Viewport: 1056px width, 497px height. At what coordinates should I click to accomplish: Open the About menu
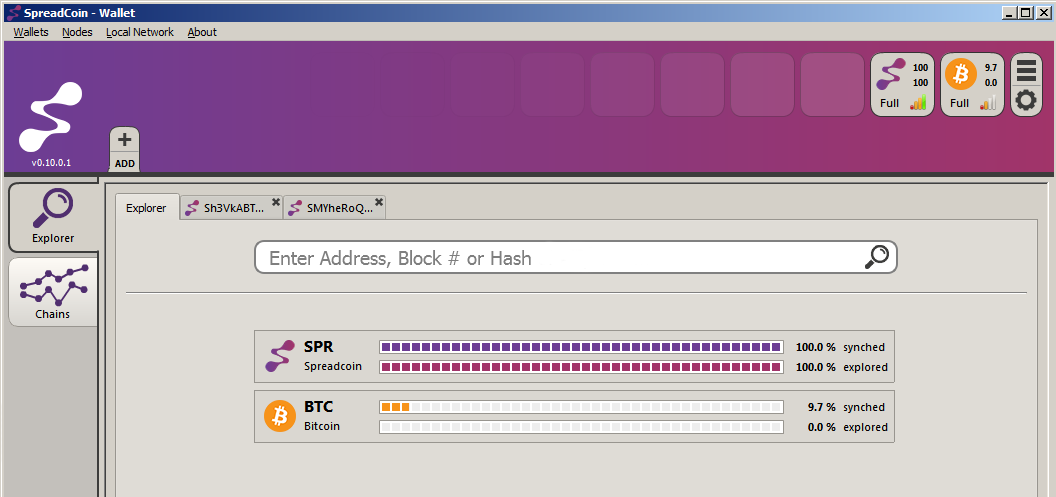(x=202, y=32)
